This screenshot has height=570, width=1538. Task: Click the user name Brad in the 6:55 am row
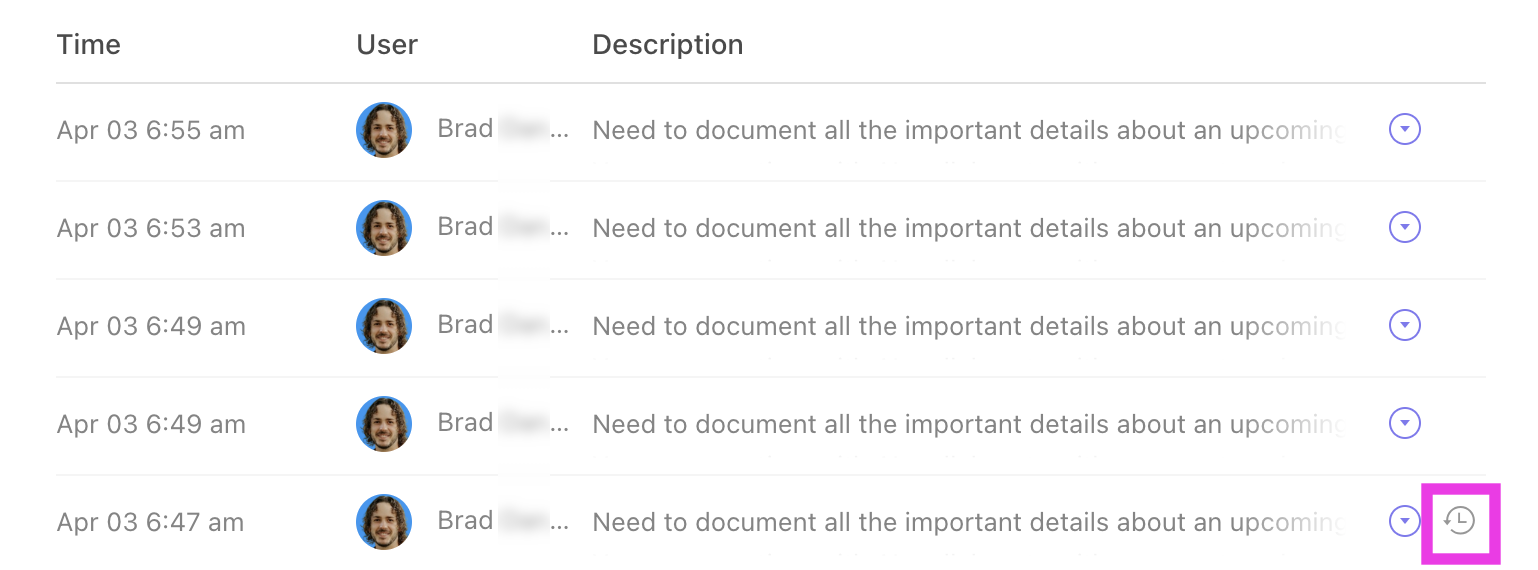pyautogui.click(x=465, y=129)
